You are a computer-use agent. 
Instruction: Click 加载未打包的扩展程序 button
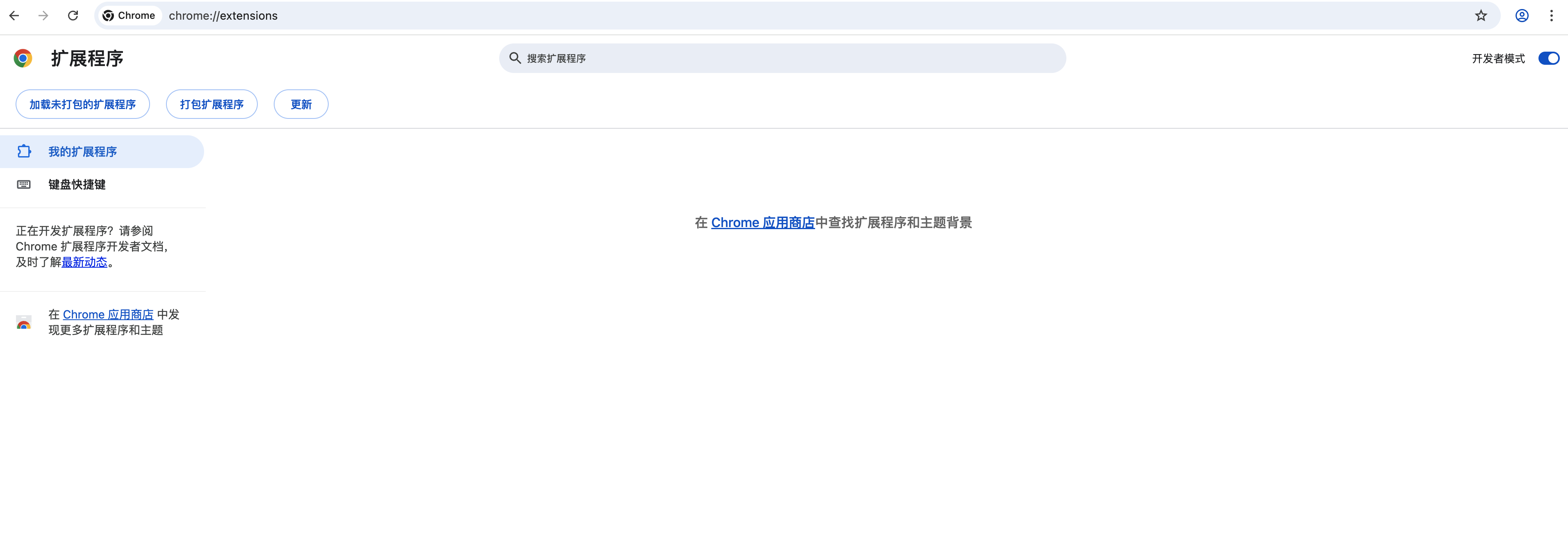83,105
